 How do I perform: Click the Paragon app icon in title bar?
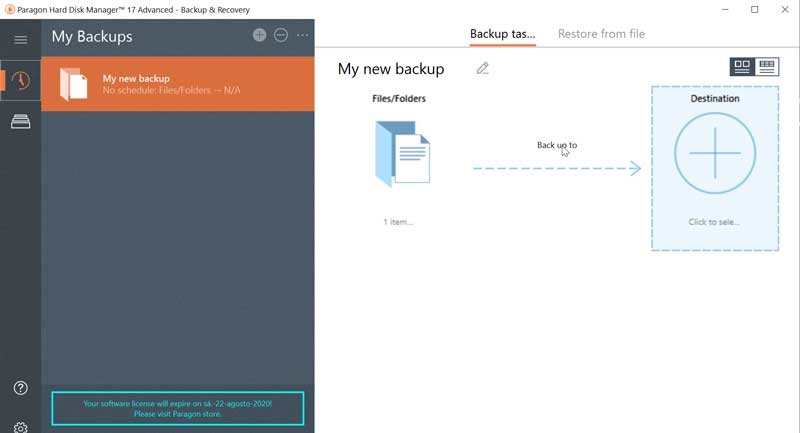9,9
